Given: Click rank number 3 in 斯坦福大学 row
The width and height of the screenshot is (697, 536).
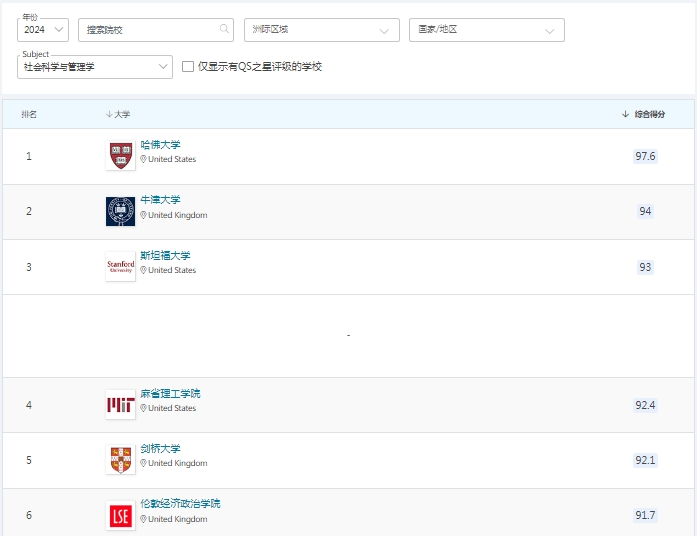Looking at the screenshot, I should (29, 267).
